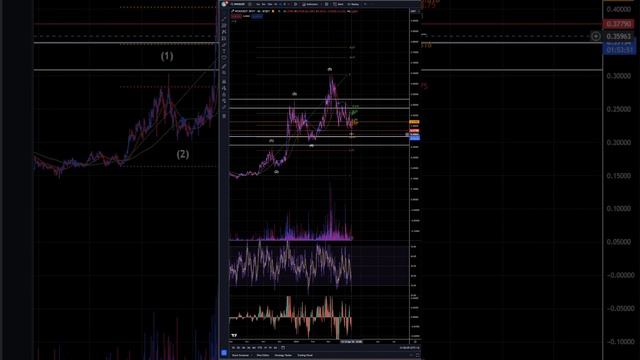The width and height of the screenshot is (640, 360).
Task: Open the indicator templates grid icon
Action: click(x=327, y=4)
